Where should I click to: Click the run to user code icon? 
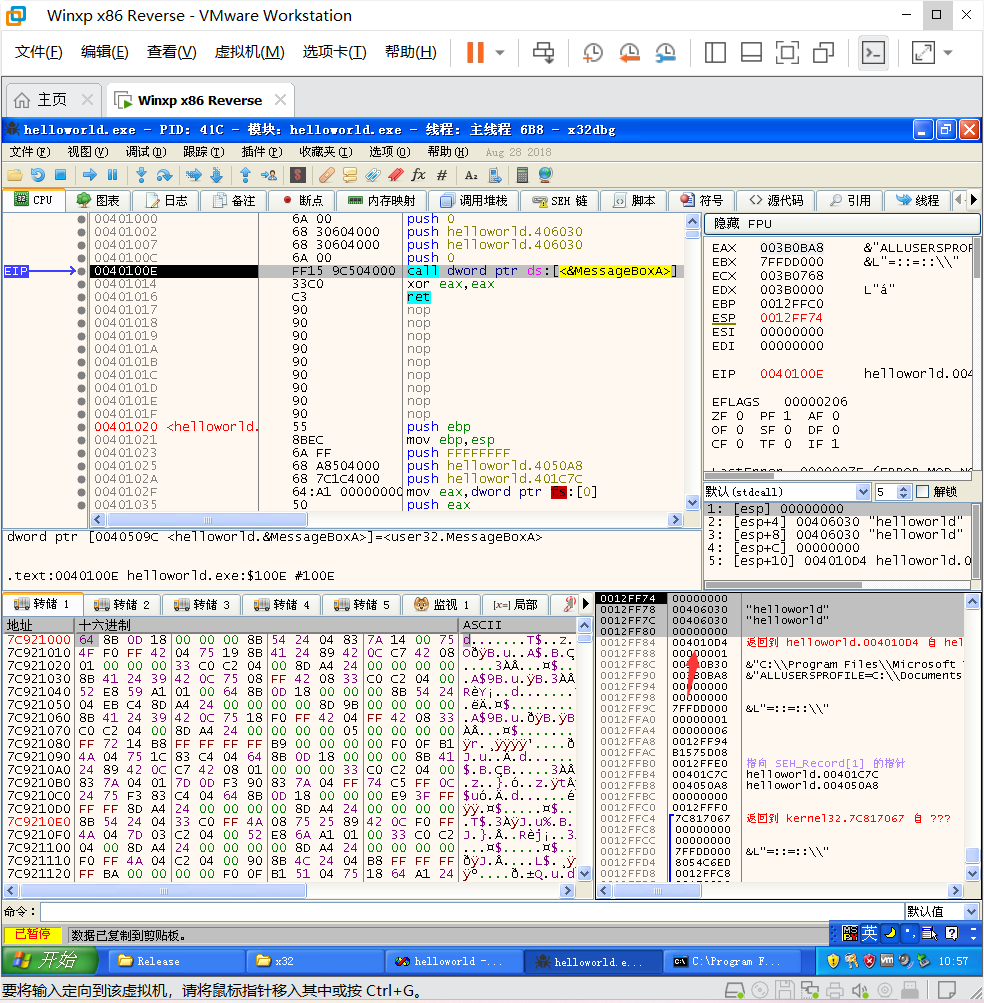click(x=269, y=175)
